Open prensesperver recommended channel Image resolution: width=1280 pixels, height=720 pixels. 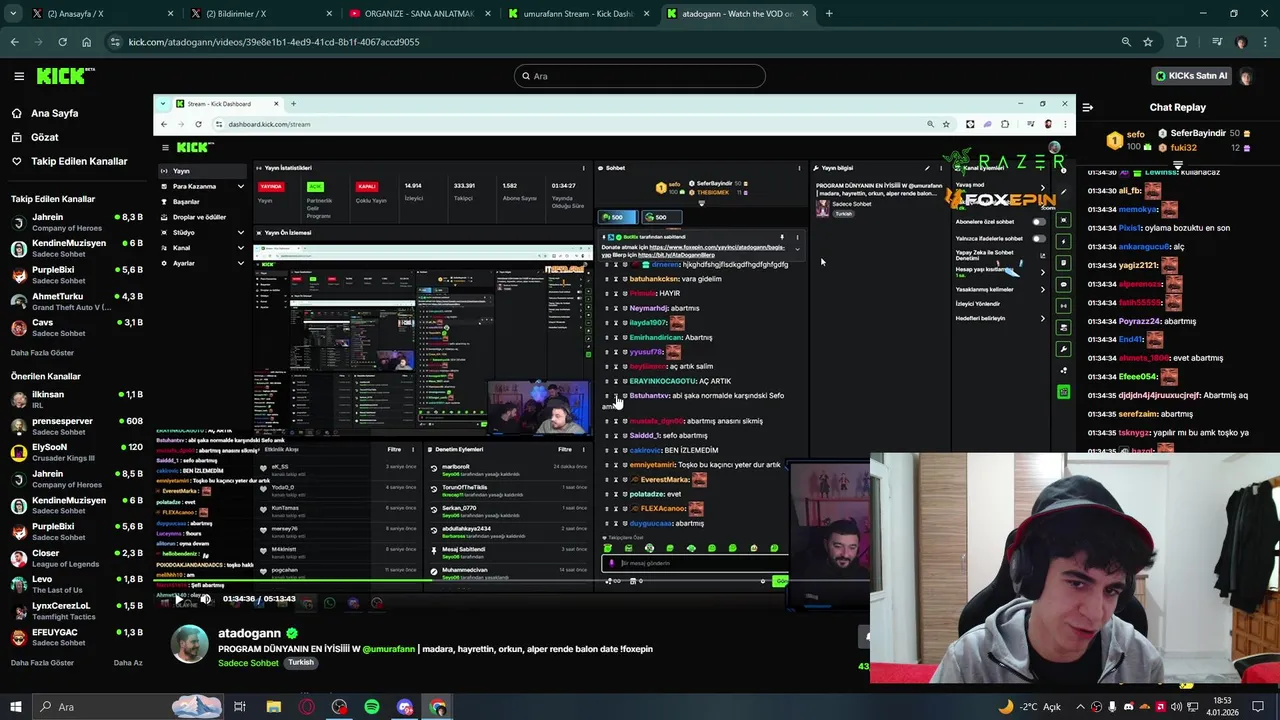76,426
